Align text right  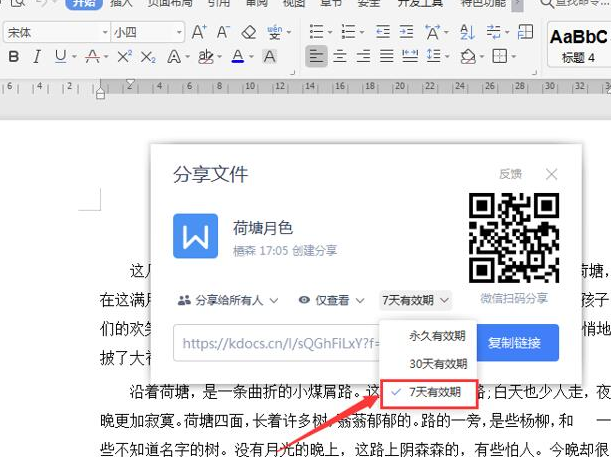pos(363,57)
